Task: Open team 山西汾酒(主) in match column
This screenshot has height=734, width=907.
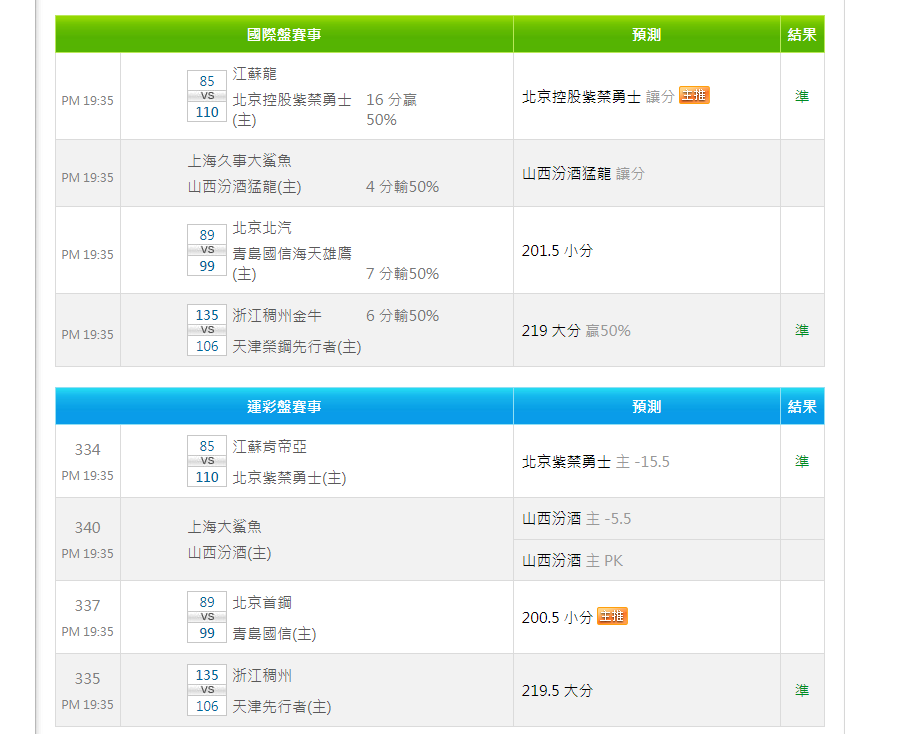Action: (x=229, y=552)
